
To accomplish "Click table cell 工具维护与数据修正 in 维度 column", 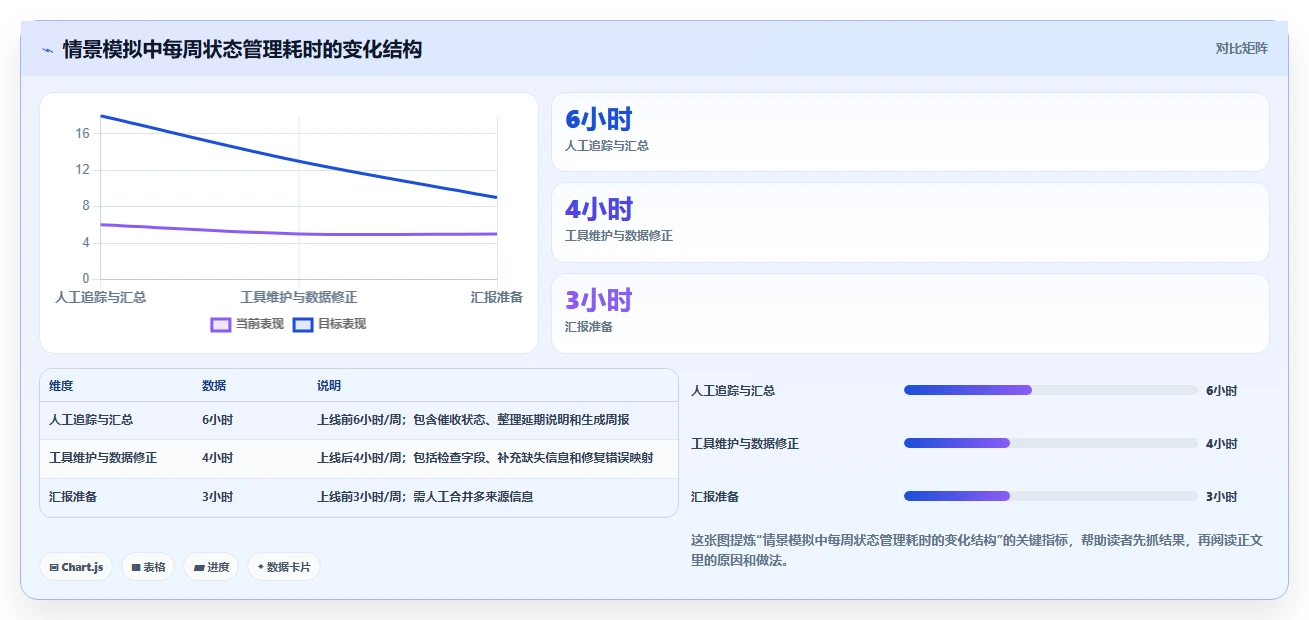I will pos(103,458).
